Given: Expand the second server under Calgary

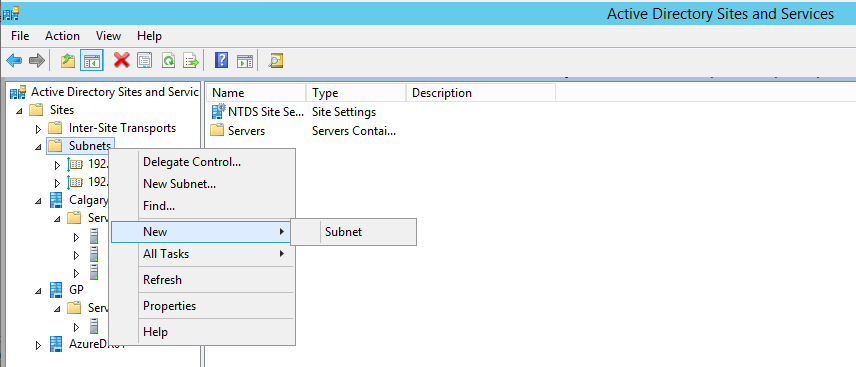Looking at the screenshot, I should tap(76, 255).
